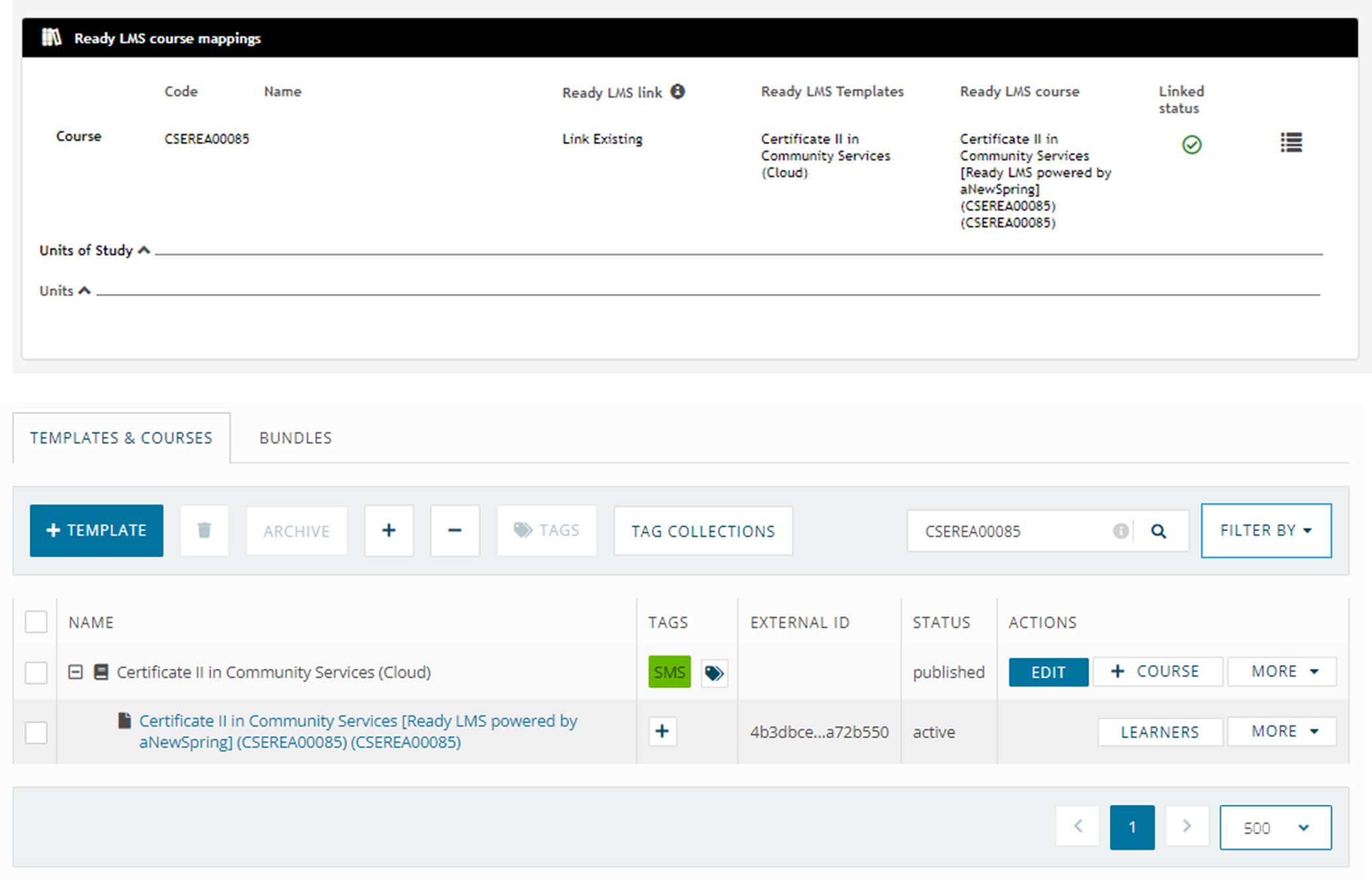The height and width of the screenshot is (880, 1372).
Task: Click the info icon in search field
Action: tap(1120, 531)
